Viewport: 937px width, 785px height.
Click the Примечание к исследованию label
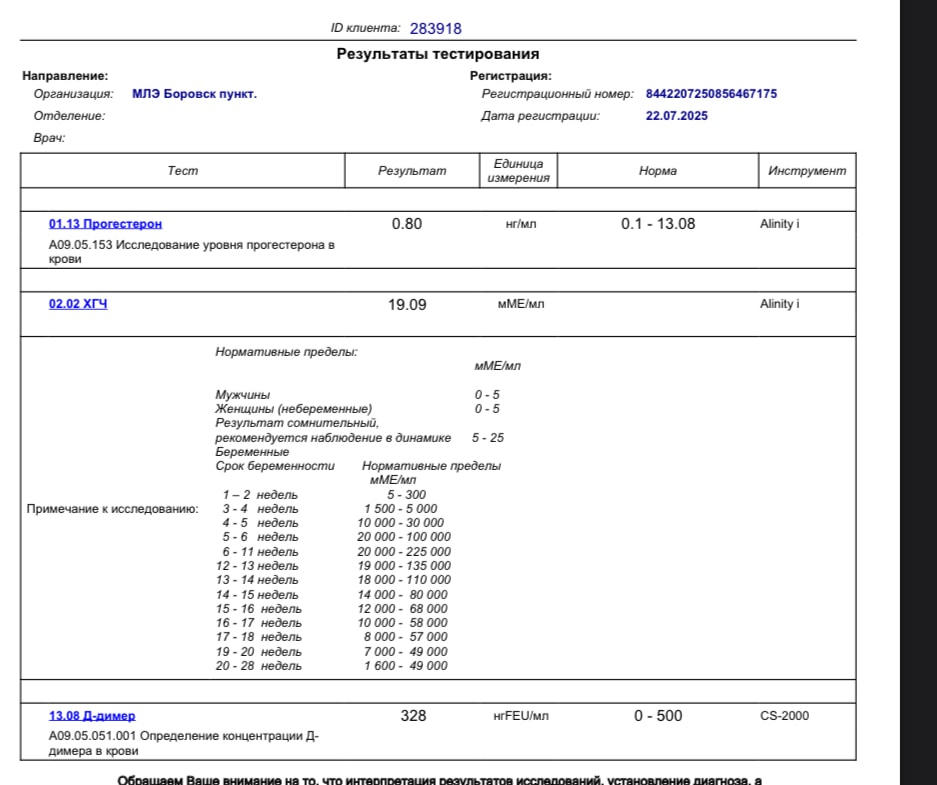(x=112, y=509)
